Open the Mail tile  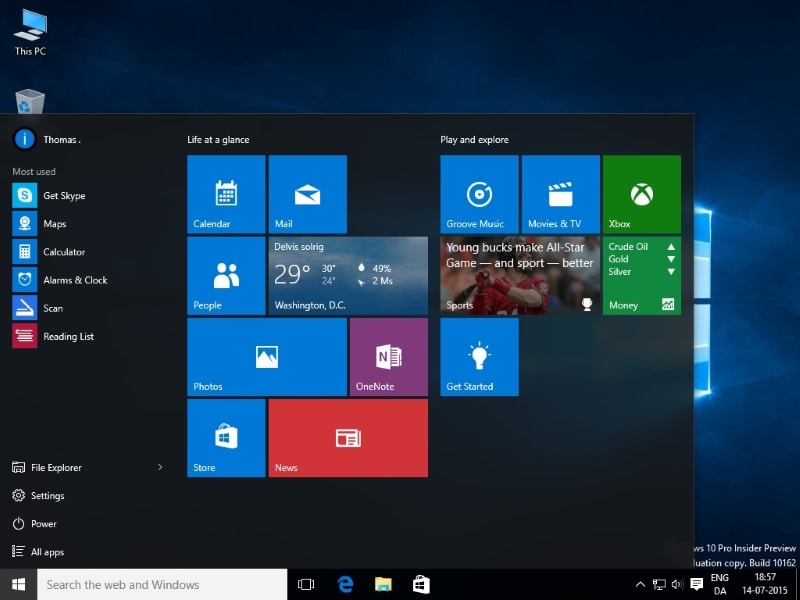[307, 194]
